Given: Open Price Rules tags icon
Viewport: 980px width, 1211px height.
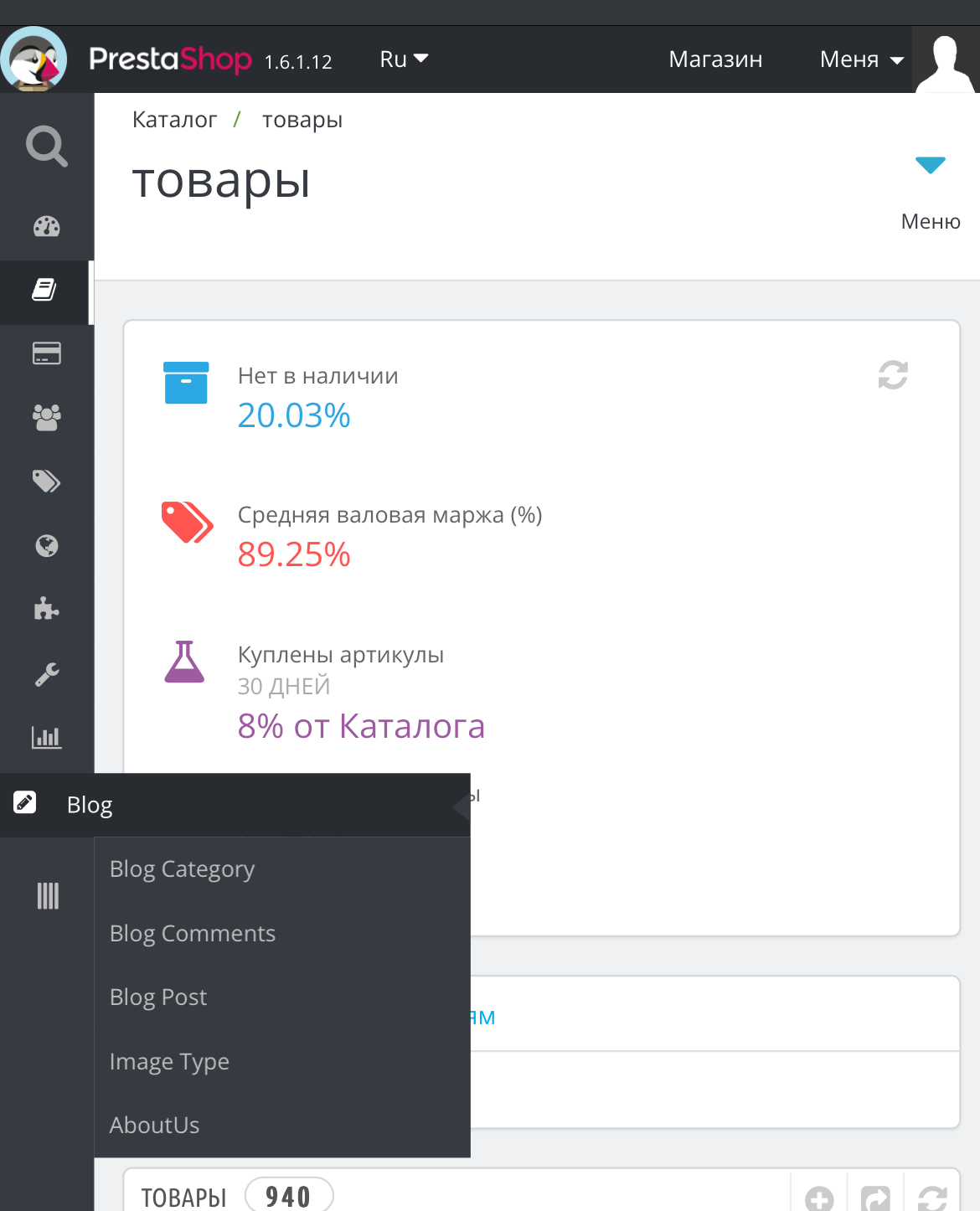Looking at the screenshot, I should 47,481.
